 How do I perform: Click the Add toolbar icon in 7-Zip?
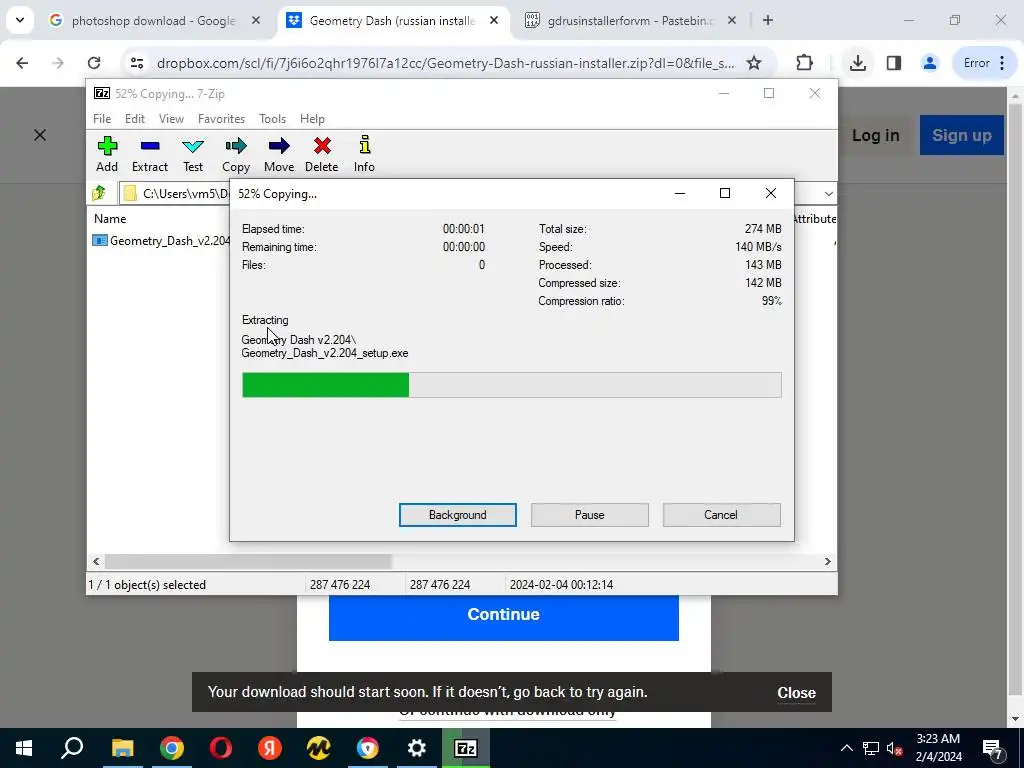pyautogui.click(x=107, y=154)
